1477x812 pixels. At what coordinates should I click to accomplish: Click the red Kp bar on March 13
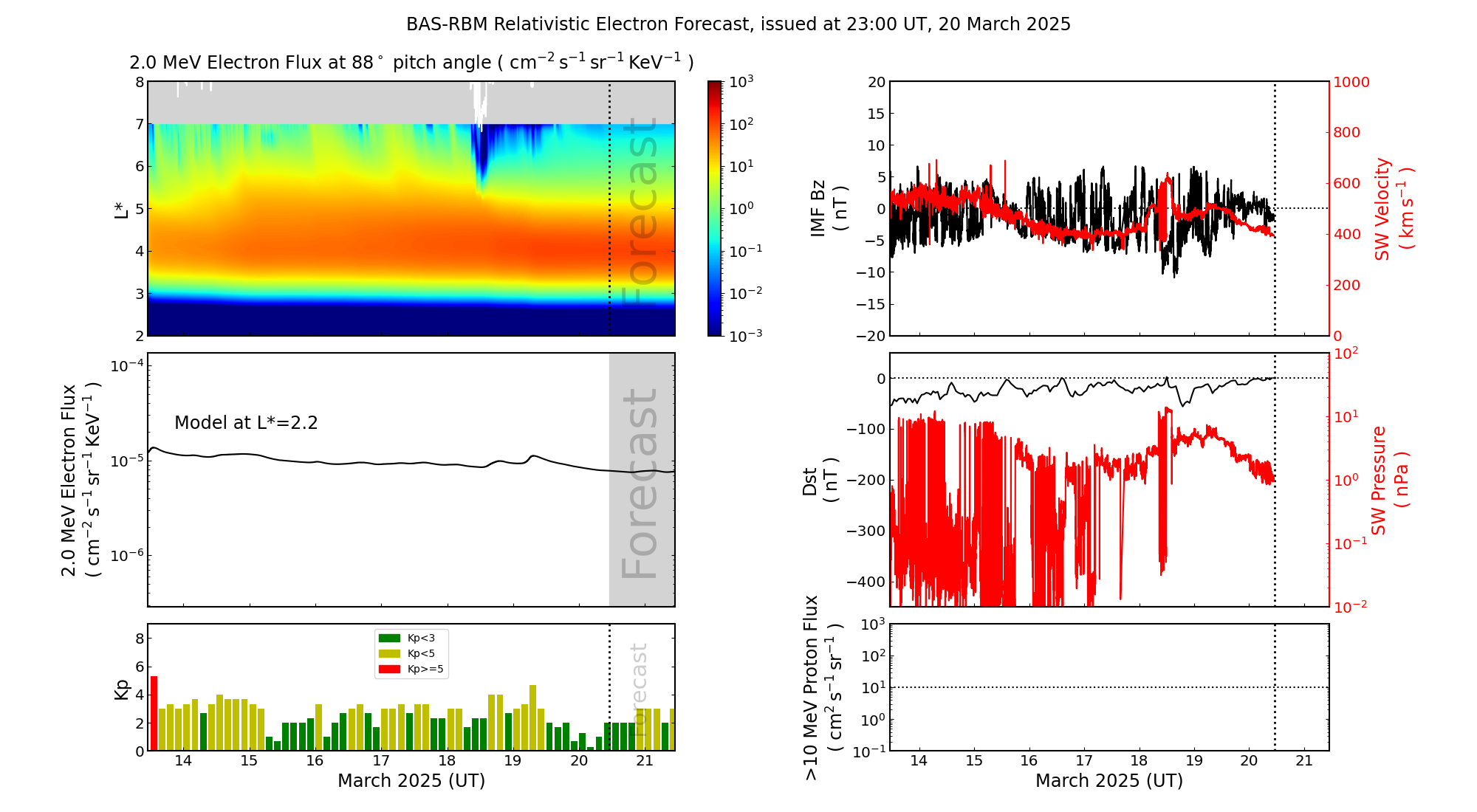click(x=154, y=713)
